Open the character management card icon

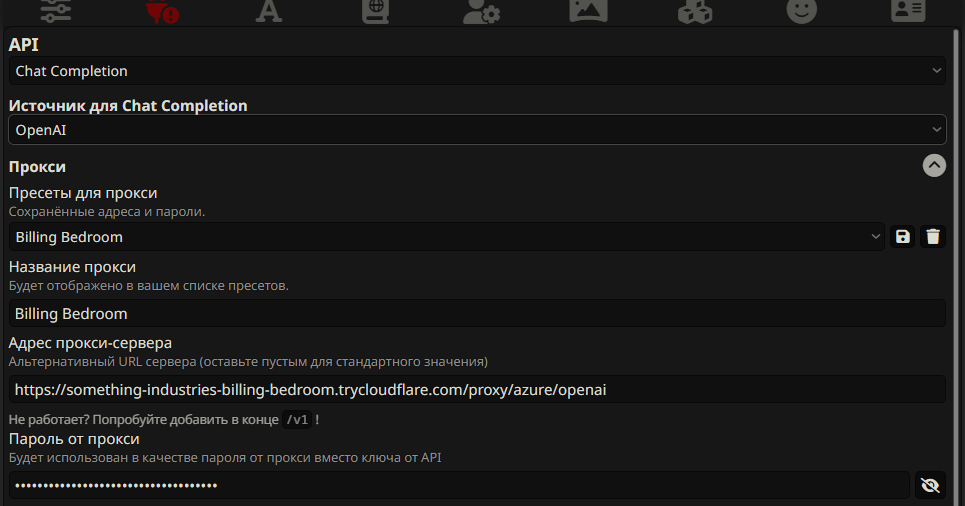pos(908,10)
